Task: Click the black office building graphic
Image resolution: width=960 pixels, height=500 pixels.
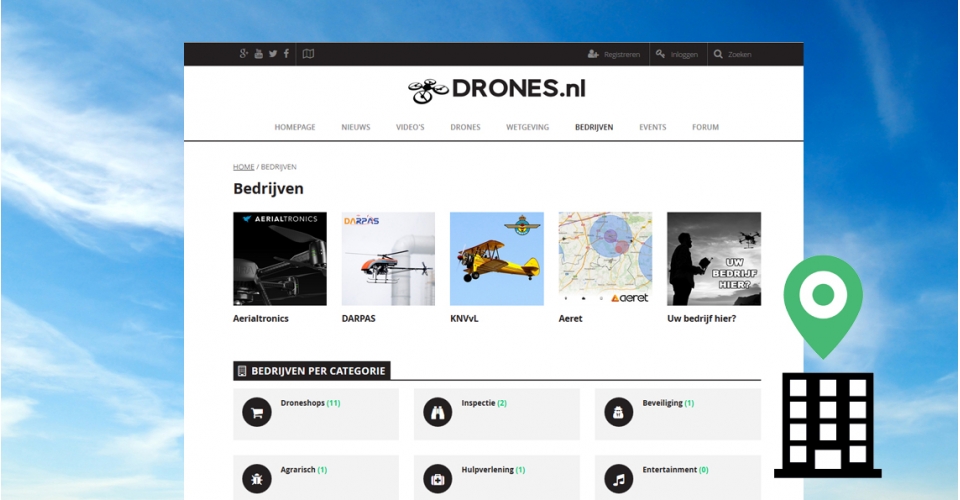Action: [x=828, y=425]
